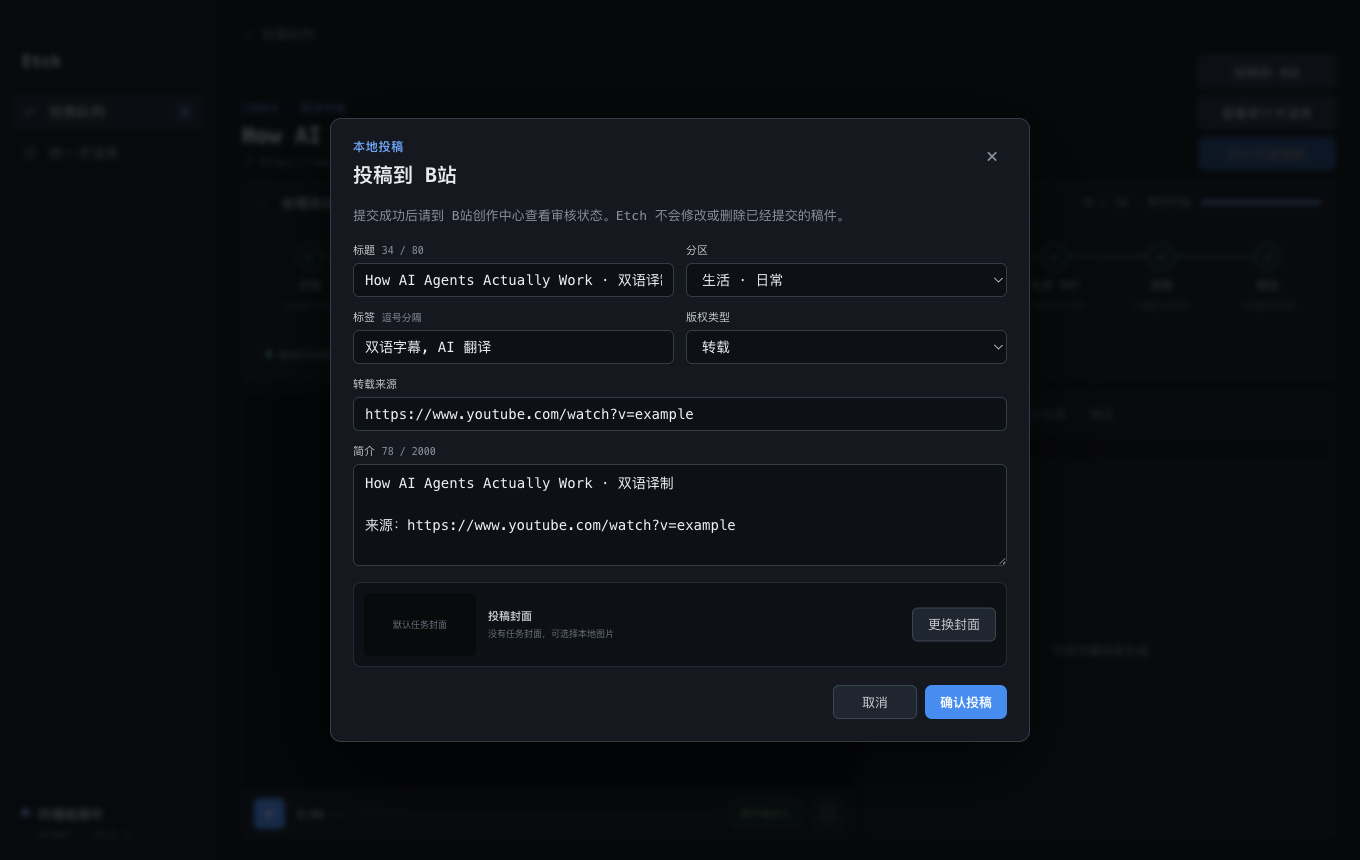Click the 34 / 80 title character counter
Viewport: 1360px width, 860px height.
(x=403, y=250)
